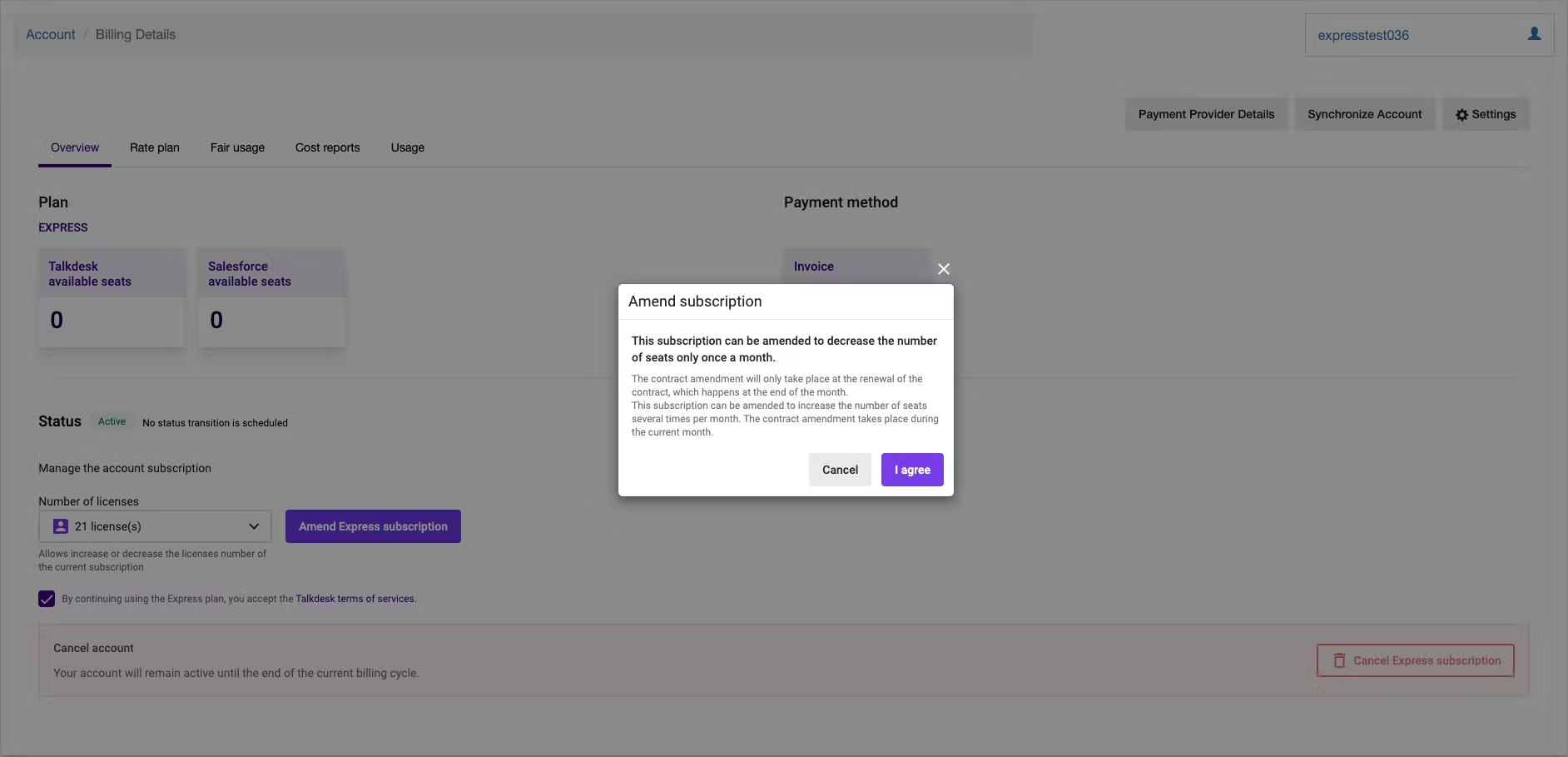Open the Cost reports tab

click(x=328, y=147)
